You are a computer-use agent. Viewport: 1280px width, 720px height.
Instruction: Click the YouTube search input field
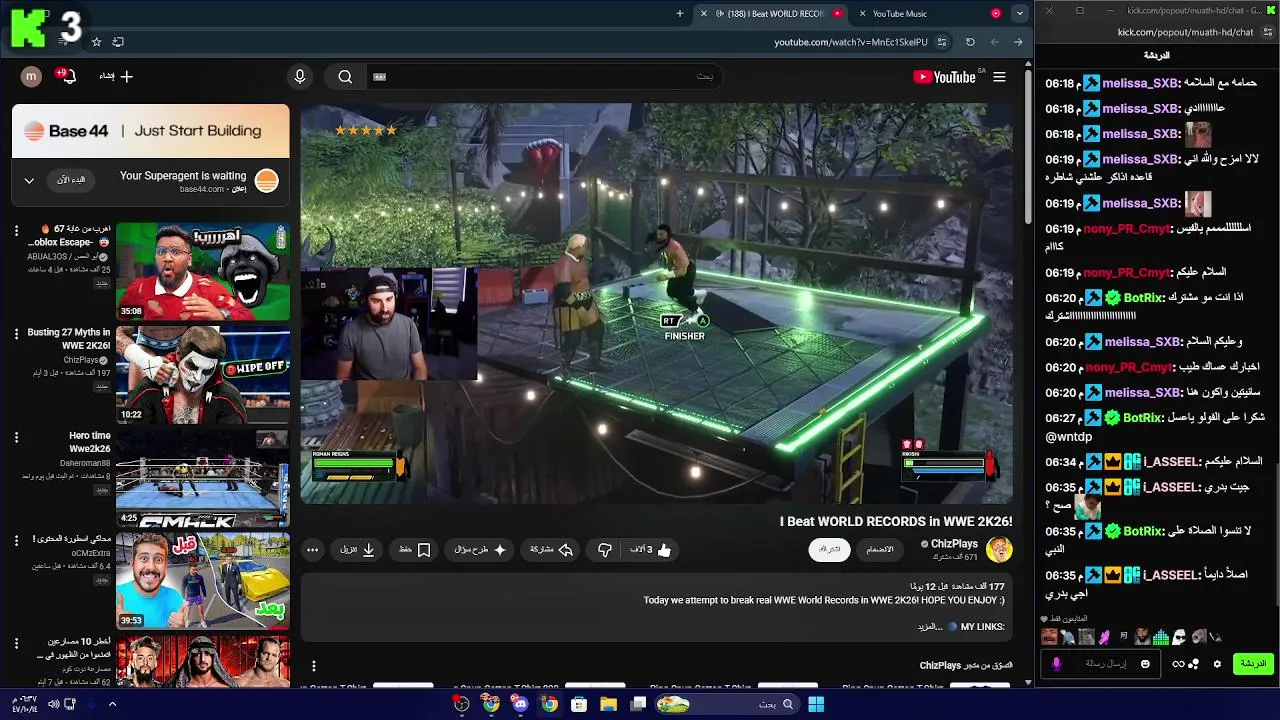tap(543, 76)
